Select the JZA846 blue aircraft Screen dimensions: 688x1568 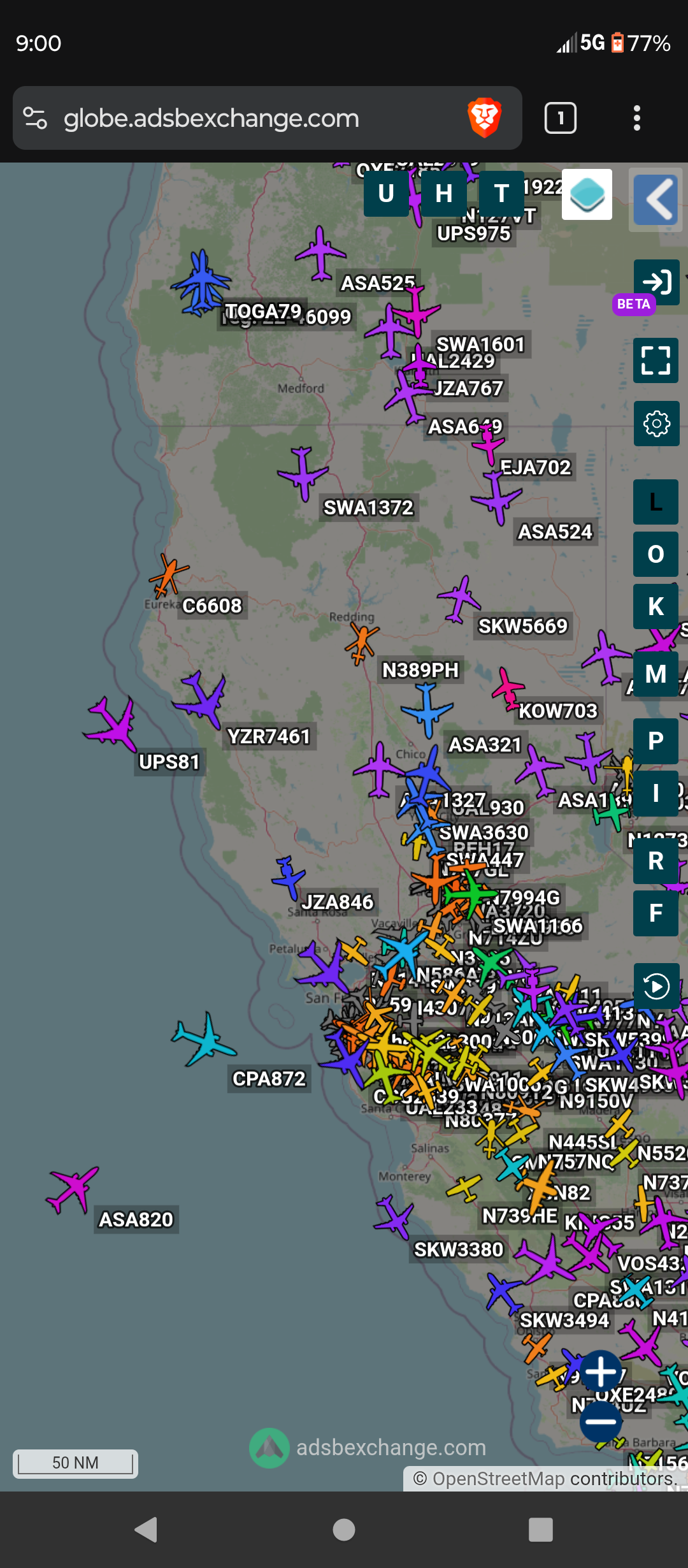289,878
